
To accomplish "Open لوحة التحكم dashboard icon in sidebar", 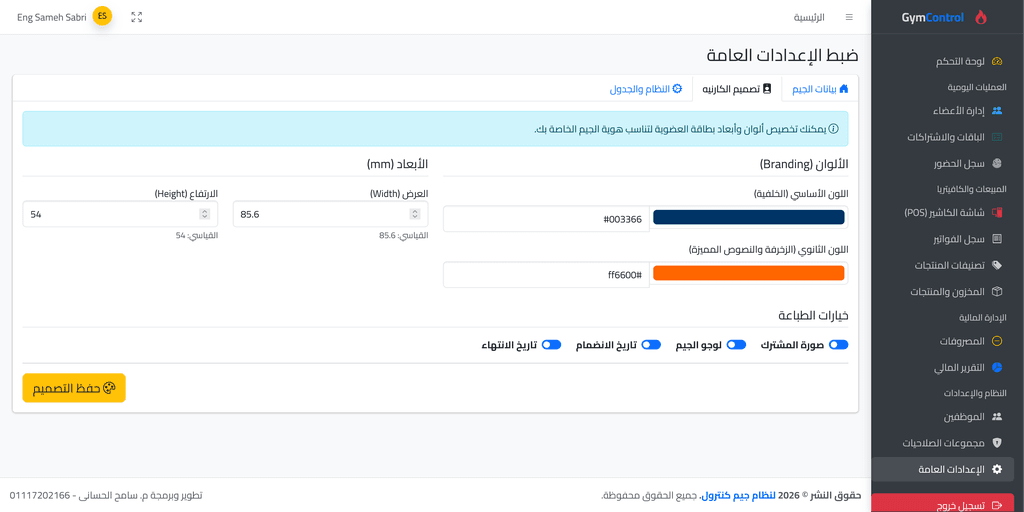I will coord(997,61).
